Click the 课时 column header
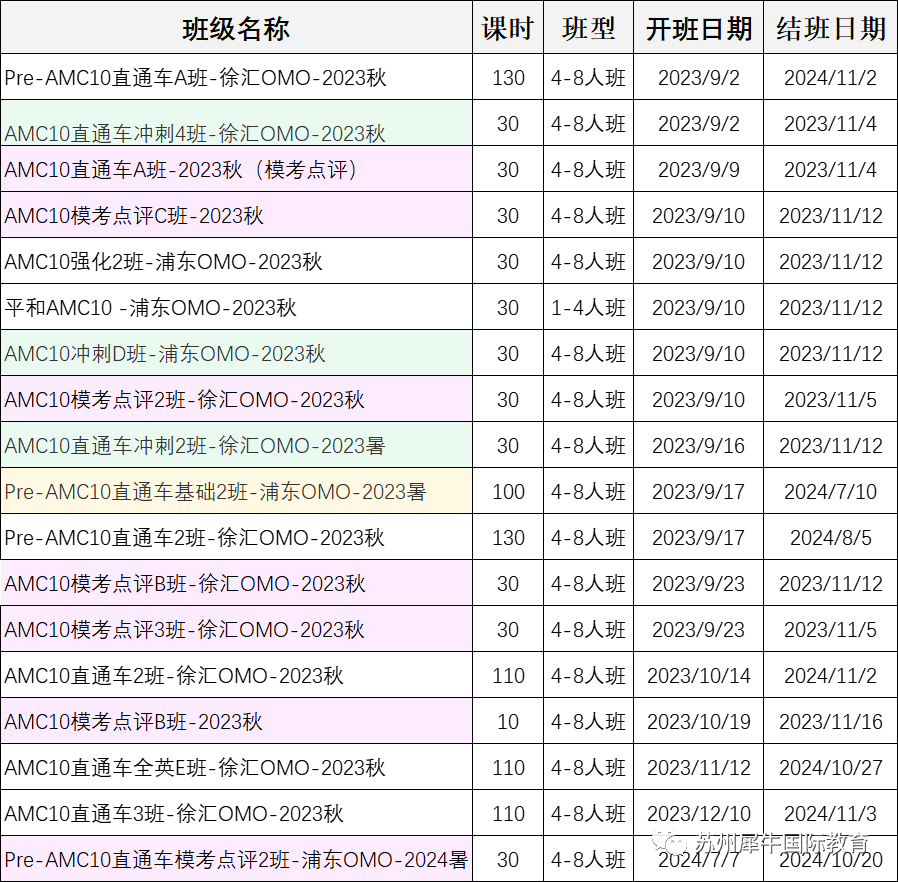 pyautogui.click(x=508, y=27)
